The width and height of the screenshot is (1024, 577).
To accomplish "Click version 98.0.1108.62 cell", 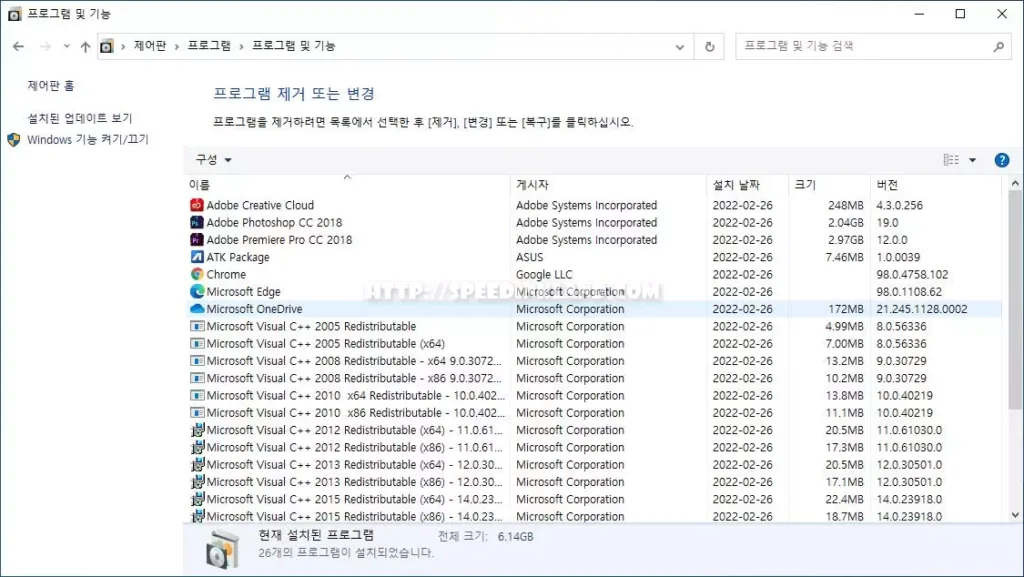I will click(909, 292).
